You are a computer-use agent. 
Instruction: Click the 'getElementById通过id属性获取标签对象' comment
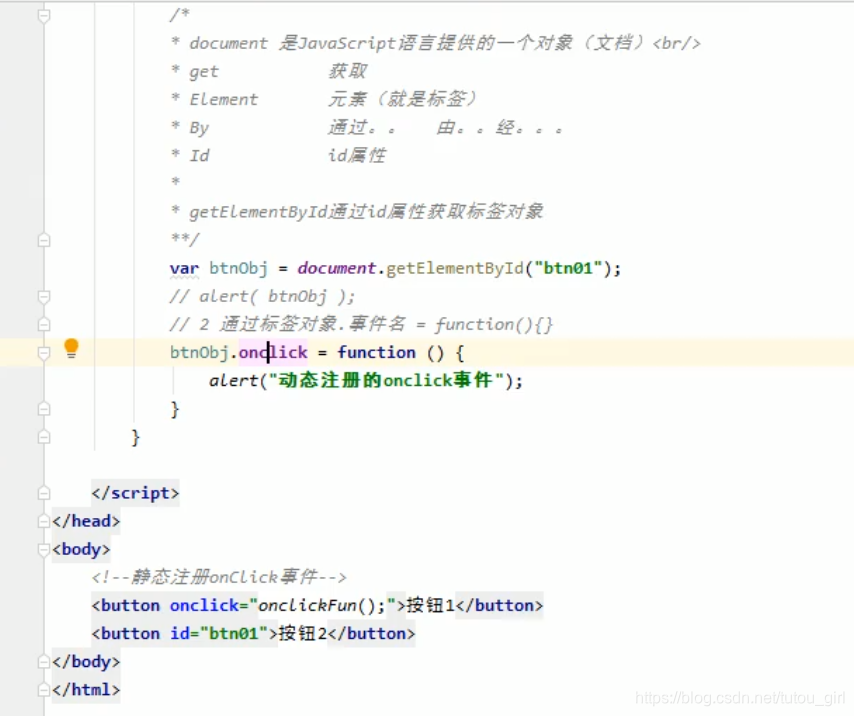coord(366,212)
